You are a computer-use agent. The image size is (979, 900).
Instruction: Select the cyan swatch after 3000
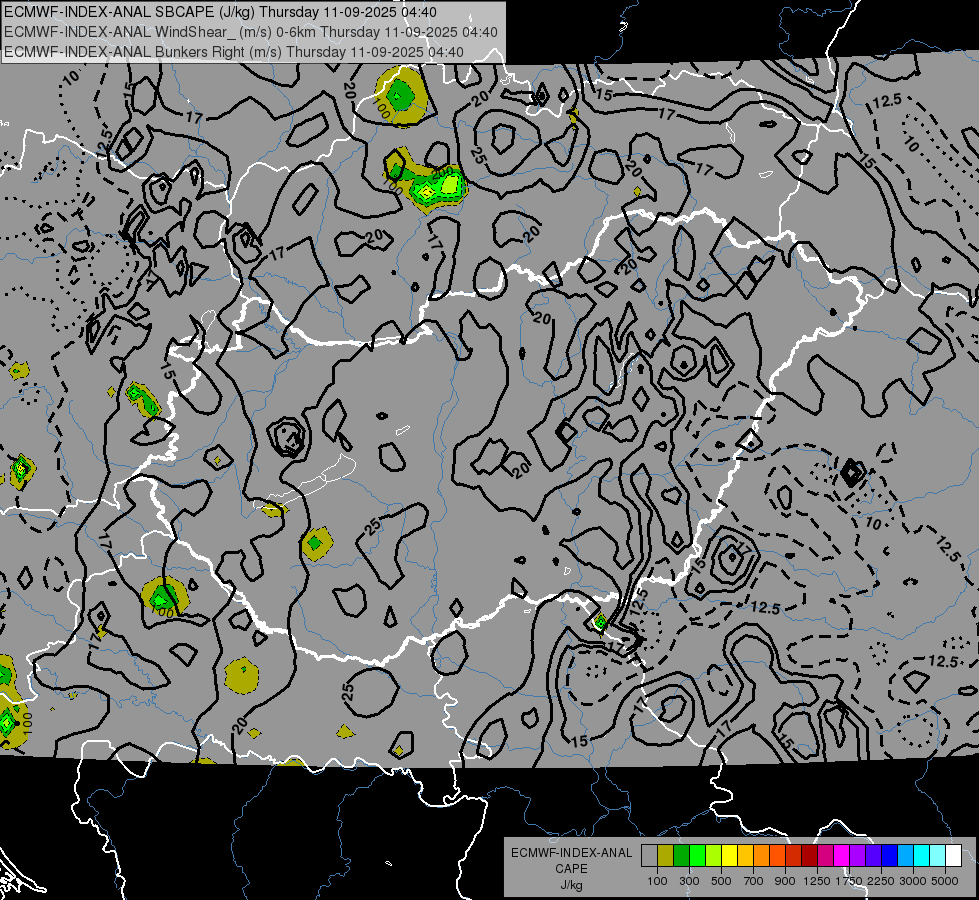pos(922,856)
